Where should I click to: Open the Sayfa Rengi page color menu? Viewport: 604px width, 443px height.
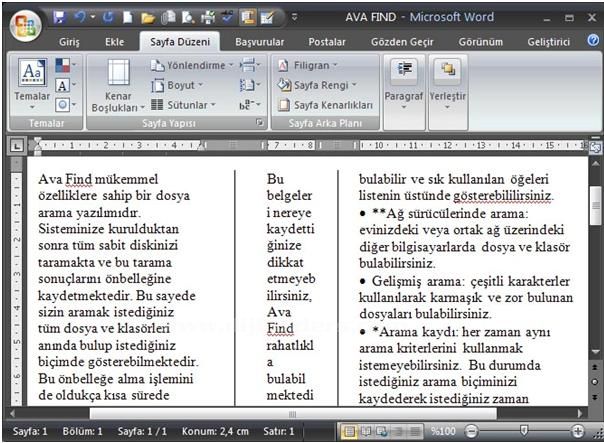[x=317, y=85]
